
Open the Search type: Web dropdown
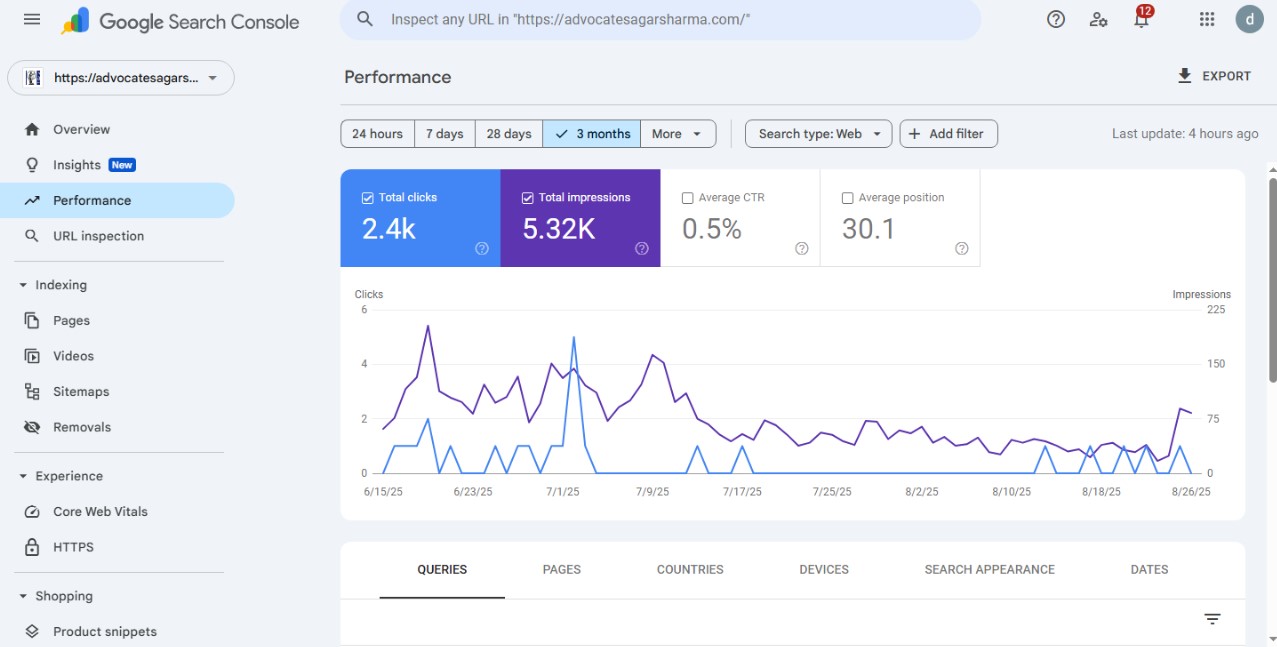tap(818, 133)
